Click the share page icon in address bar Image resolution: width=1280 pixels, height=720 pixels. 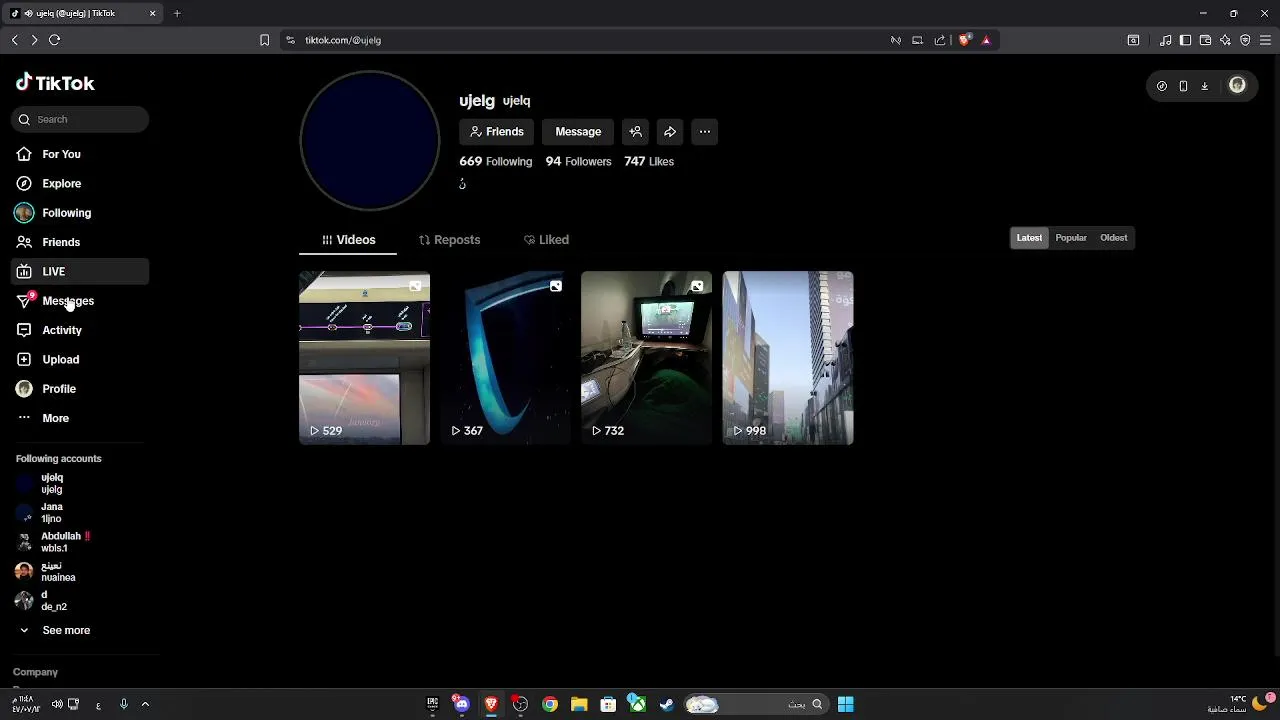(940, 40)
